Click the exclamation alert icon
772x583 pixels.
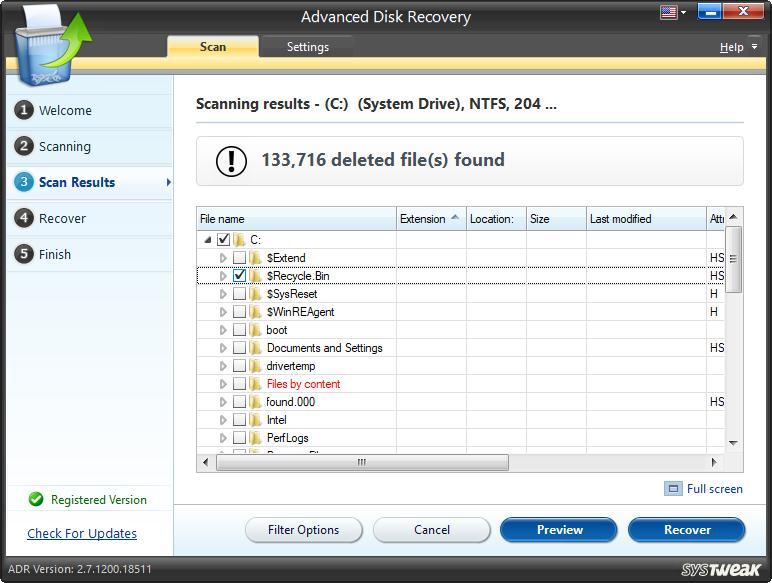(x=232, y=160)
